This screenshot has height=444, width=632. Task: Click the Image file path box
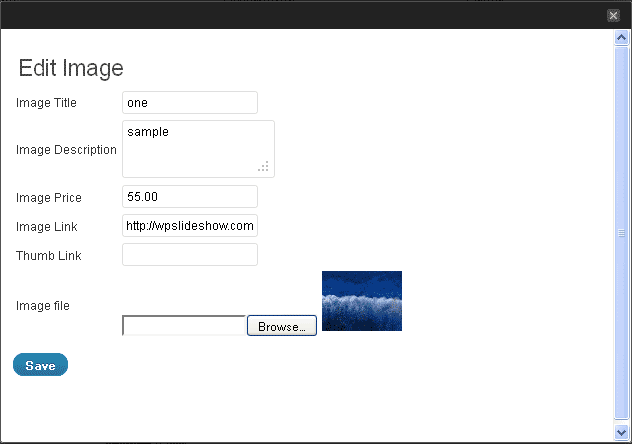coord(184,326)
